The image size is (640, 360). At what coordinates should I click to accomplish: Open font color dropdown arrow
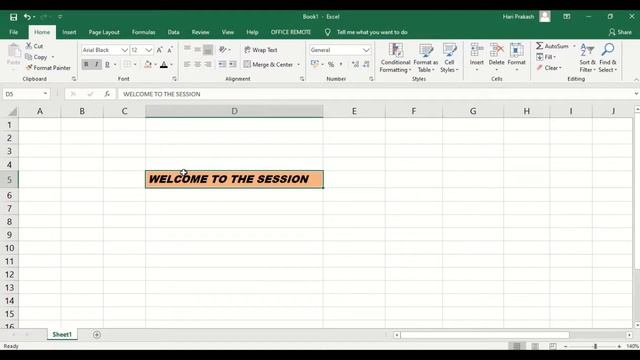(171, 64)
